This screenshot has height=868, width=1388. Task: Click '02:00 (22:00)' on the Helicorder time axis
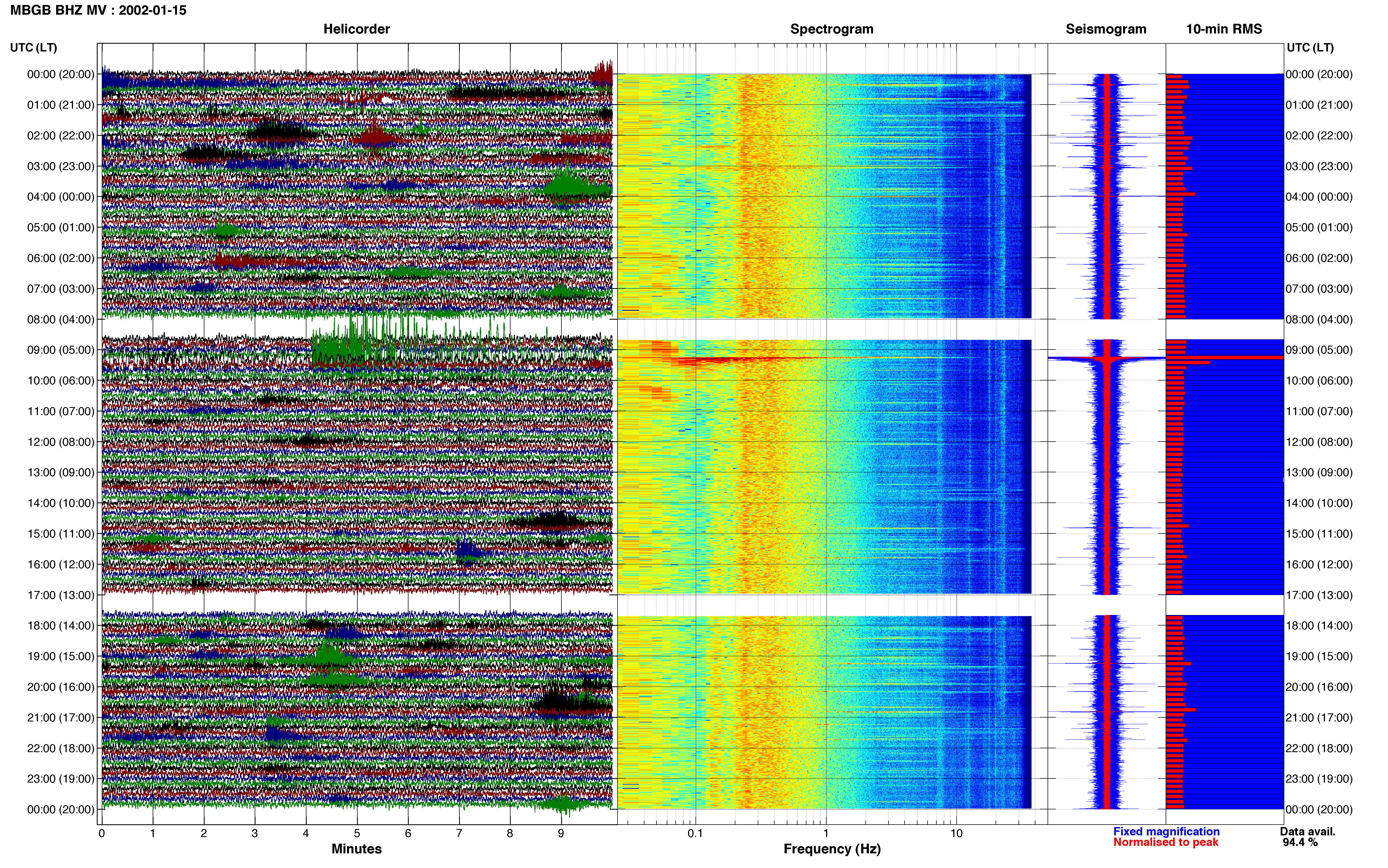point(61,135)
